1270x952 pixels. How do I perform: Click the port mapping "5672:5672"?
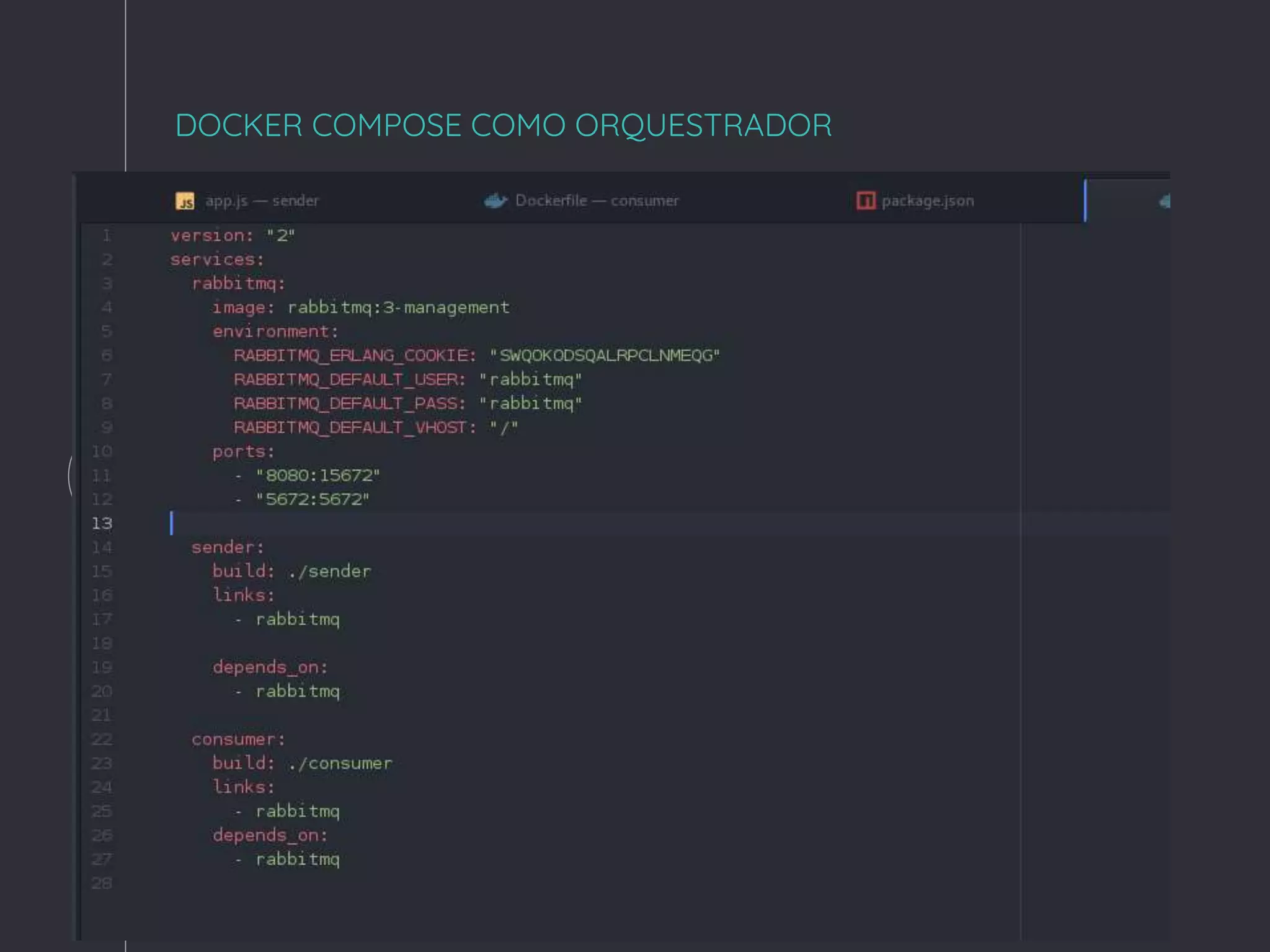click(312, 500)
